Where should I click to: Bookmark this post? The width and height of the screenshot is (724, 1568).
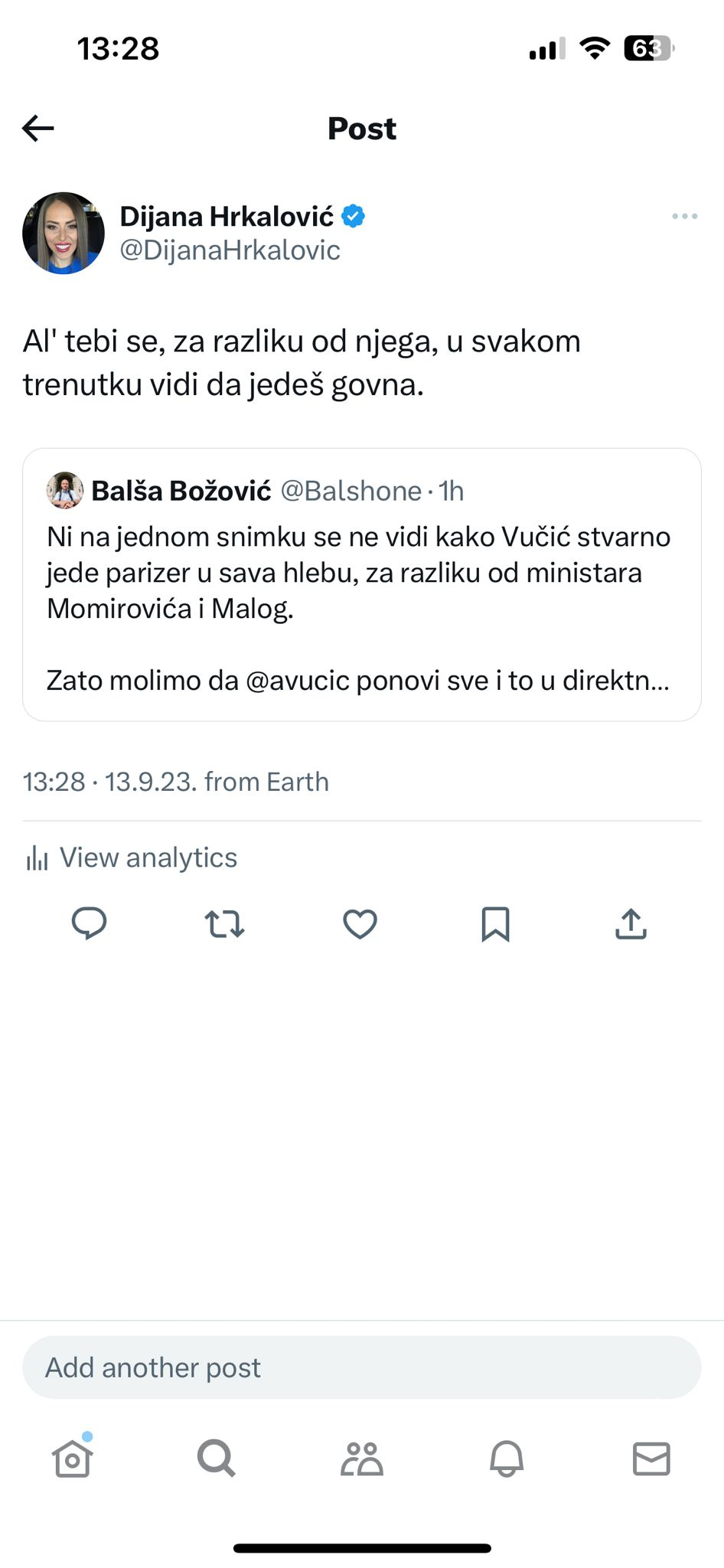(495, 924)
